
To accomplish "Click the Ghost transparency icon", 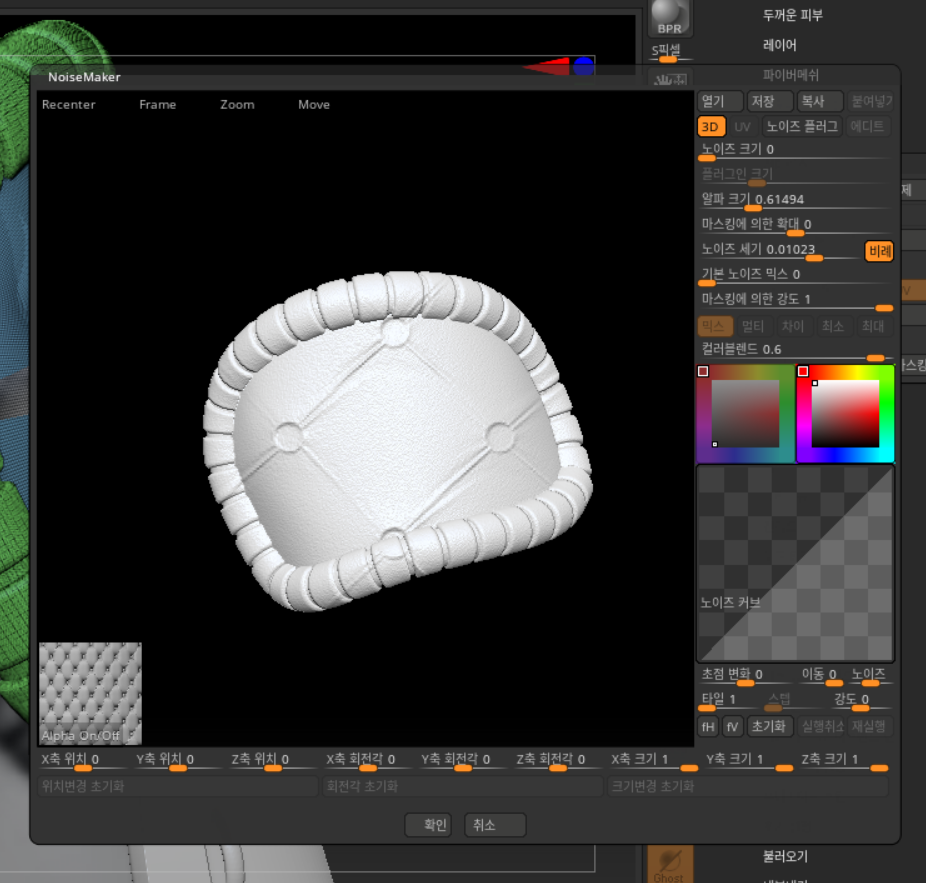I will (x=670, y=865).
